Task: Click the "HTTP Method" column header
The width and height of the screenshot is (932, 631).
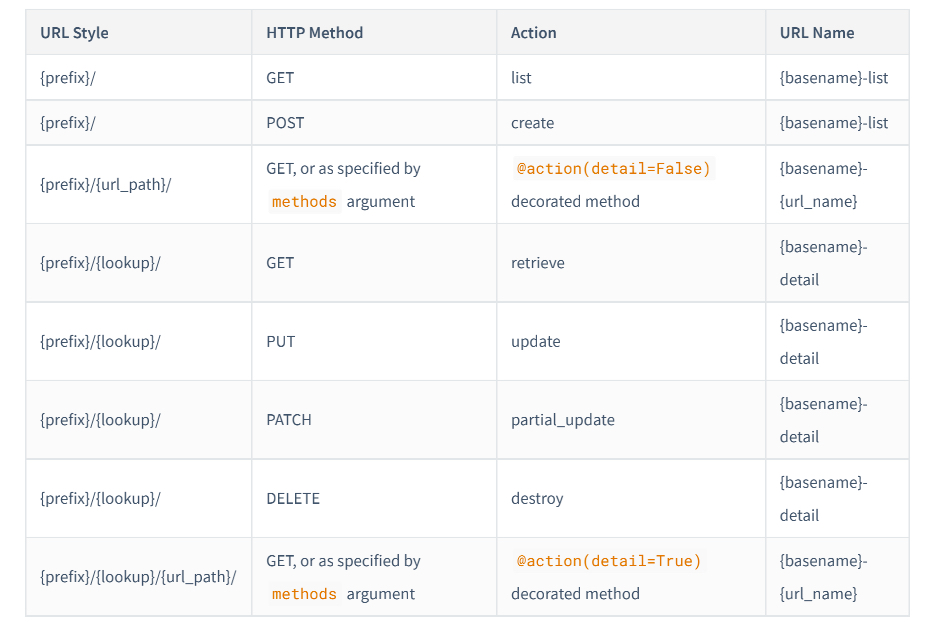Action: click(314, 33)
